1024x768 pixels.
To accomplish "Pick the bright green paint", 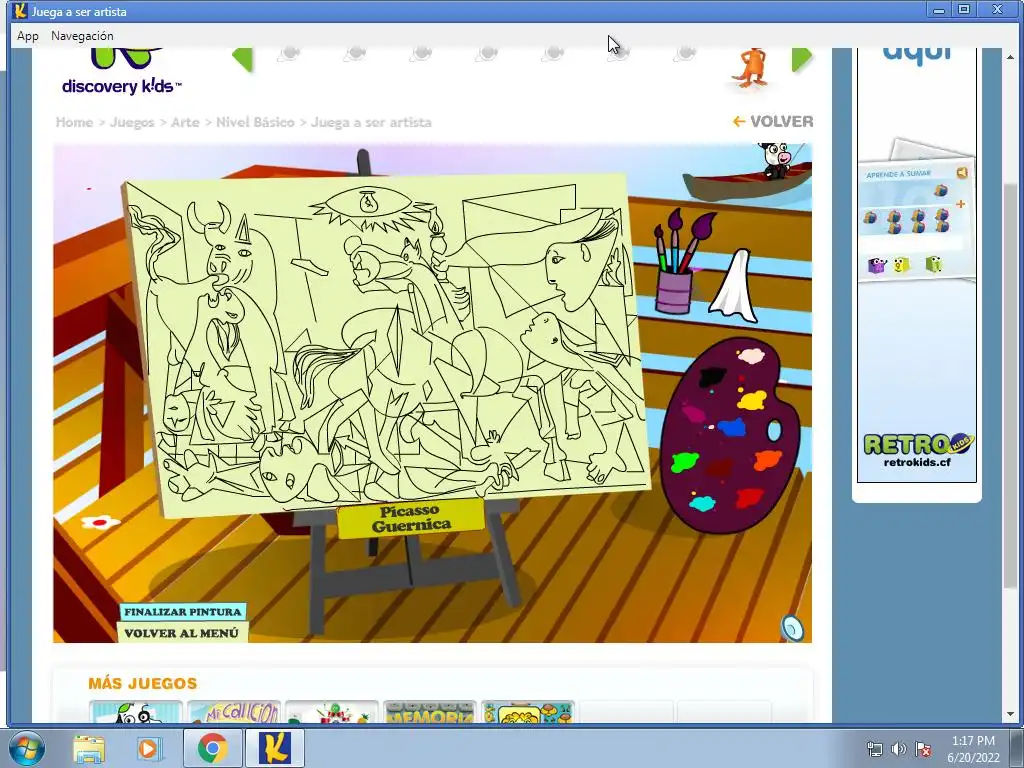I will tap(685, 462).
